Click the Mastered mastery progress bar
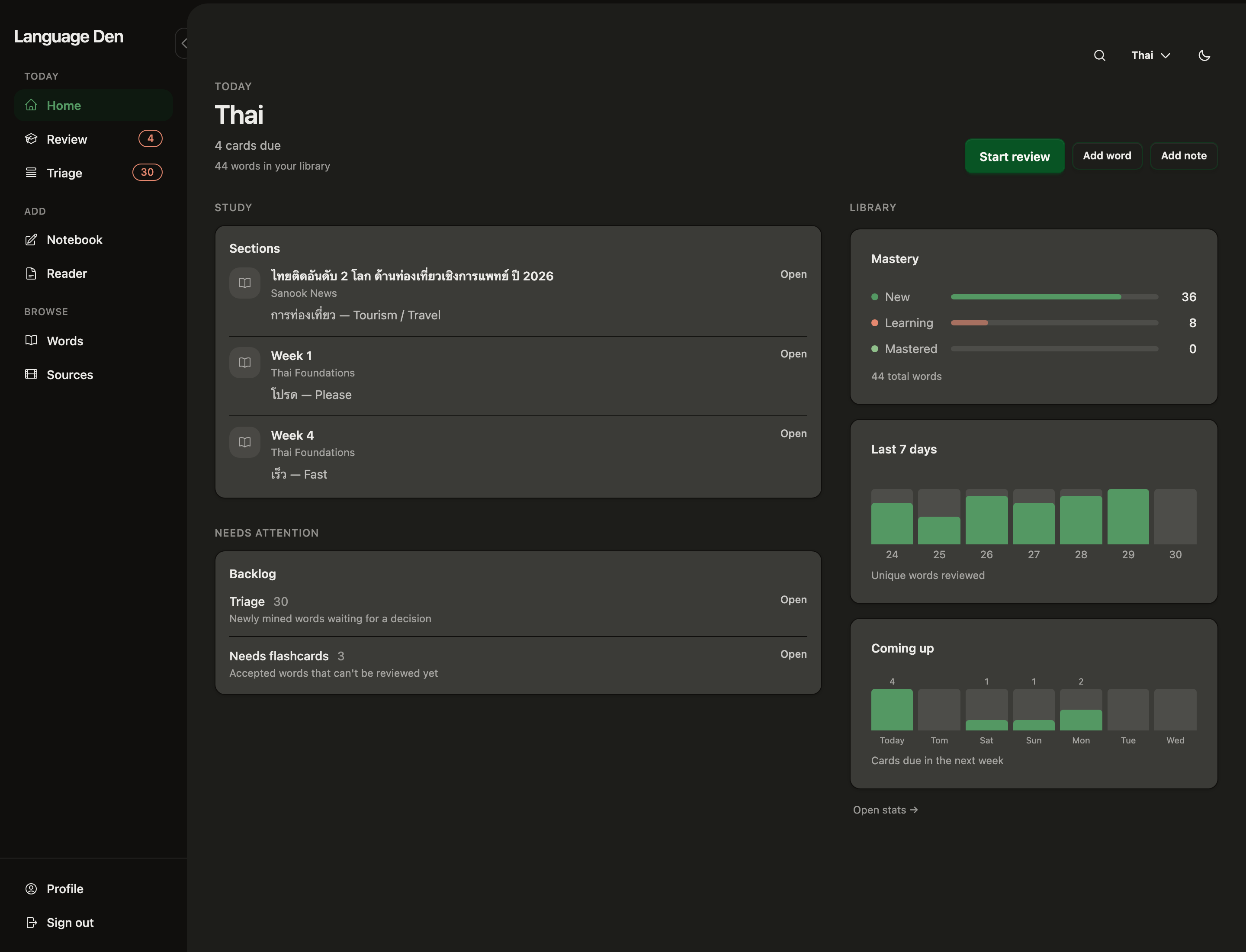Image resolution: width=1246 pixels, height=952 pixels. [x=1054, y=349]
